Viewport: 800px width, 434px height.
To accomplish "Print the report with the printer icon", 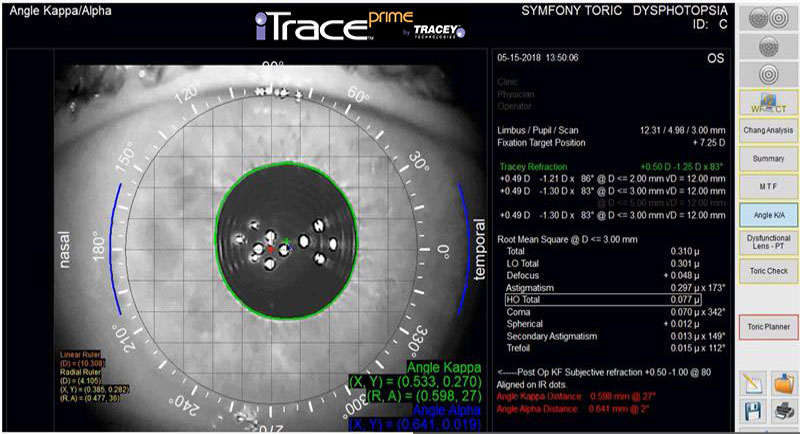I will (784, 411).
